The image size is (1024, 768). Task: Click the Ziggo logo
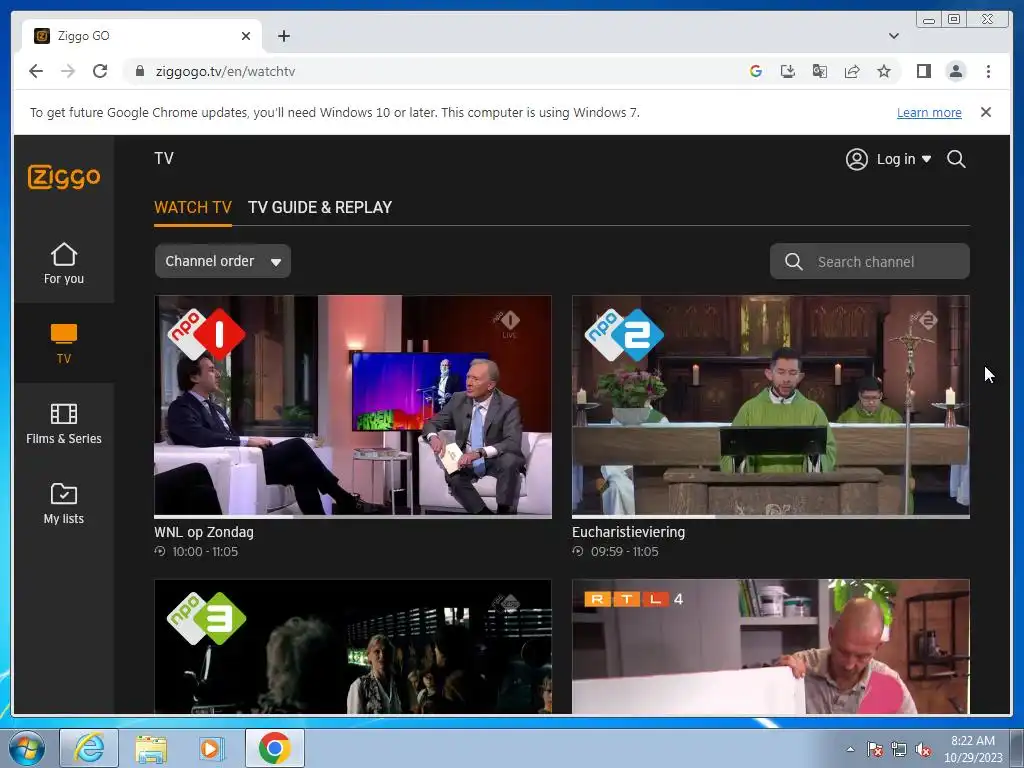[64, 176]
